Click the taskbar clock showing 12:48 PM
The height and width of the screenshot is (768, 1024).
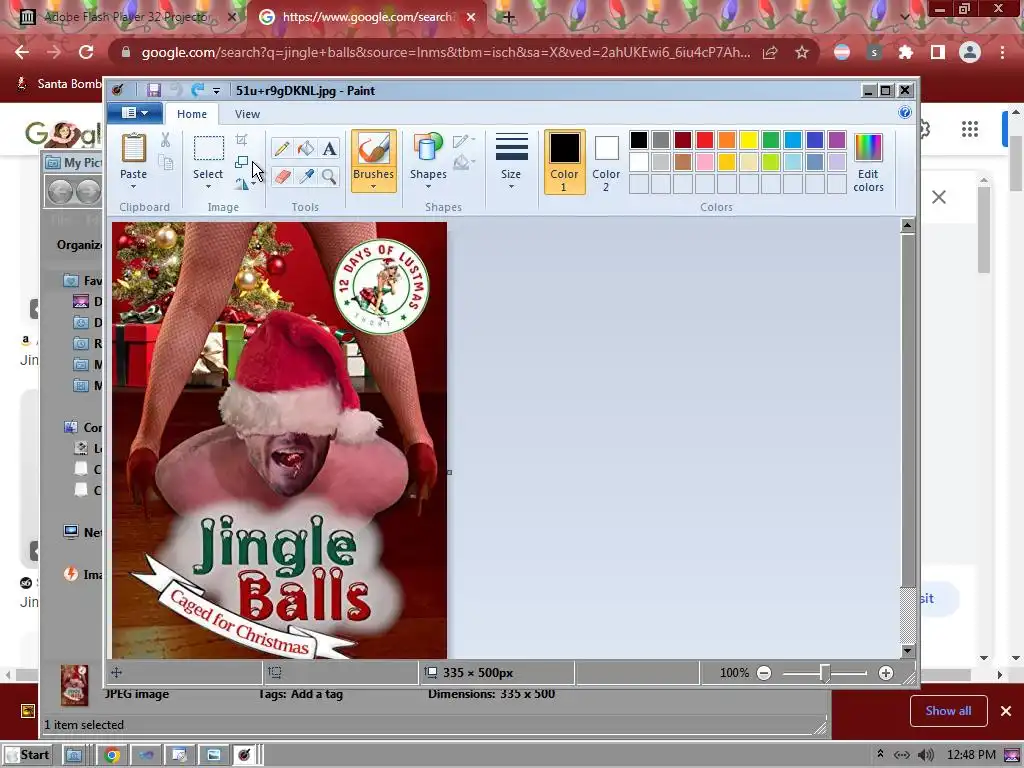pos(971,755)
